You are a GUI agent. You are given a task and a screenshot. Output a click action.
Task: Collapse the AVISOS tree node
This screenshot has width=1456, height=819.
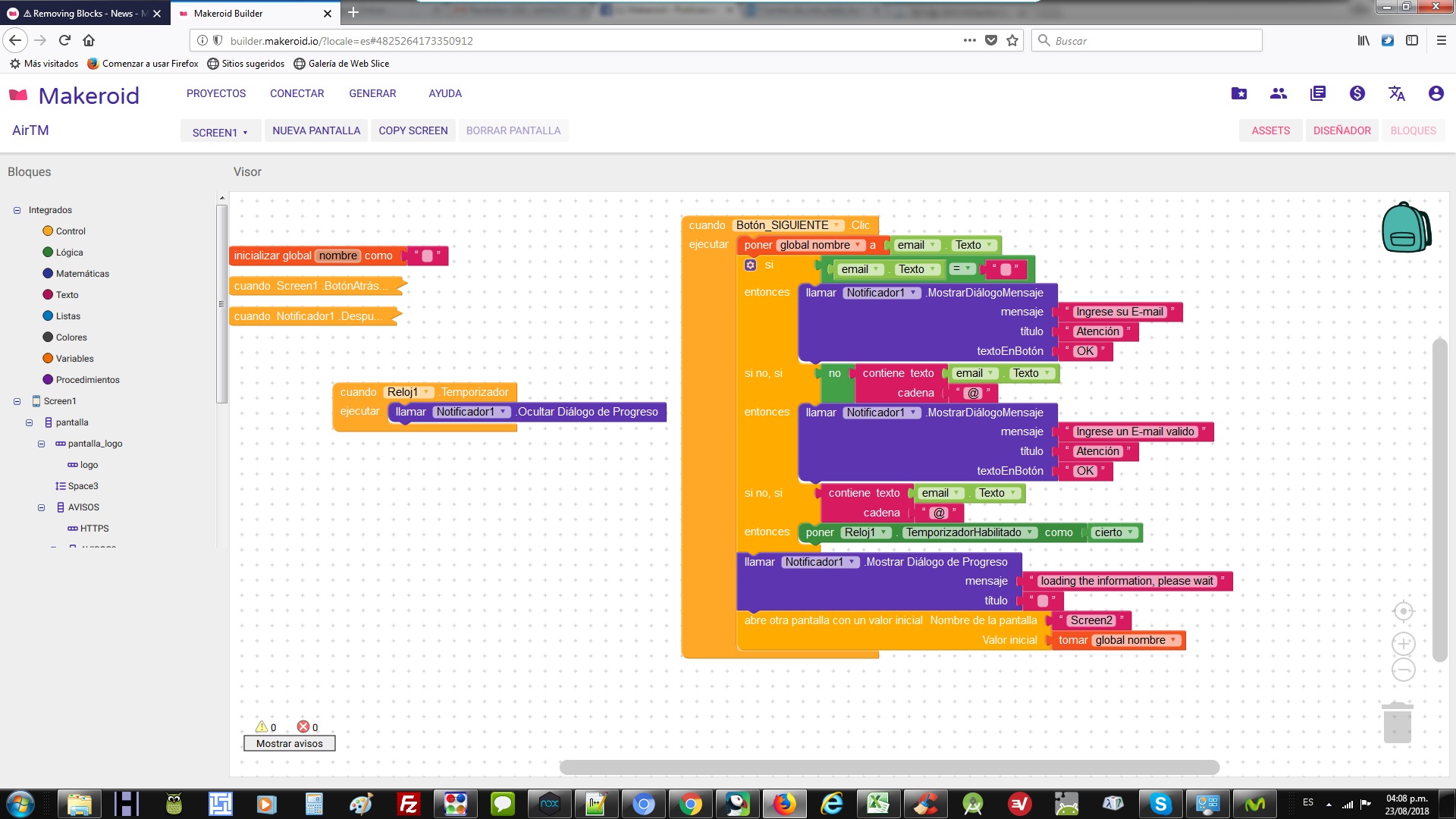click(x=41, y=507)
